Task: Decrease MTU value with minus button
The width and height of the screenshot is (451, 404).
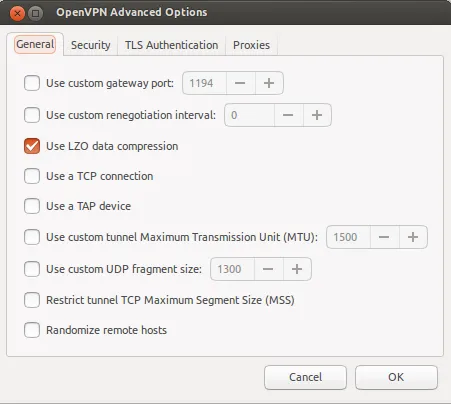Action: click(385, 237)
